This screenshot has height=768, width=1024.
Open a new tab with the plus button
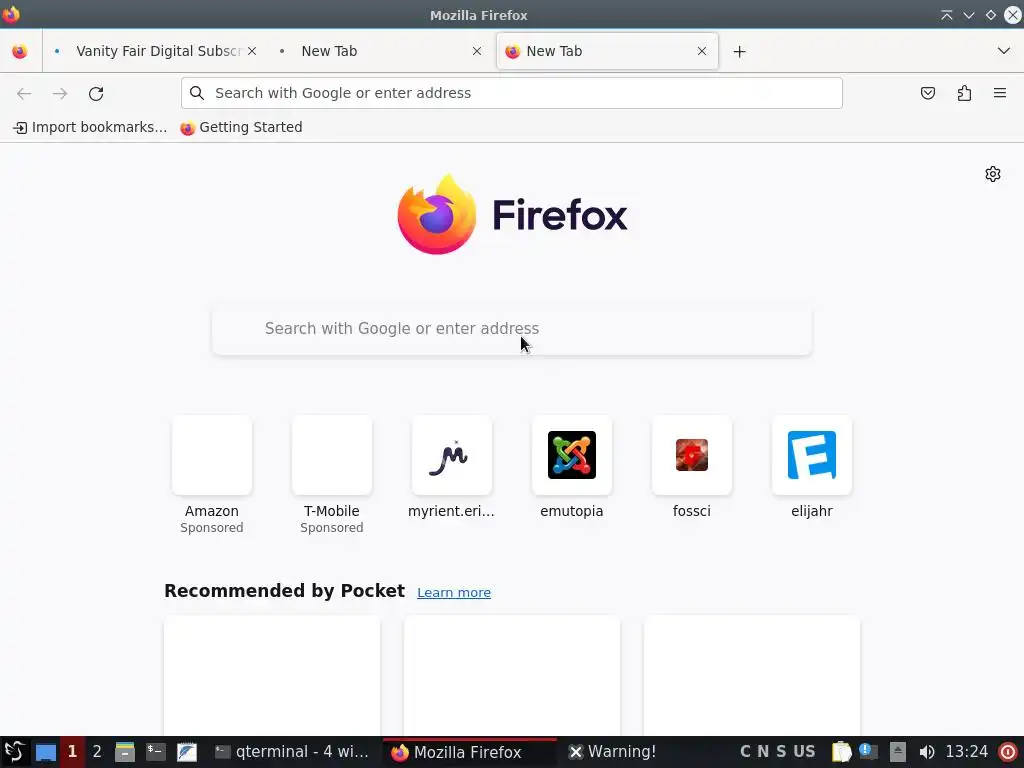pos(739,52)
